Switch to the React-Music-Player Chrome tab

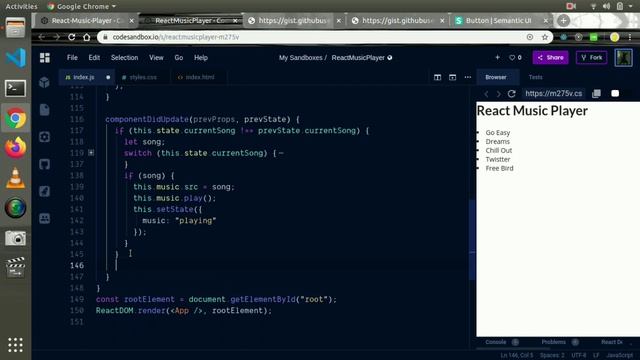pyautogui.click(x=86, y=20)
